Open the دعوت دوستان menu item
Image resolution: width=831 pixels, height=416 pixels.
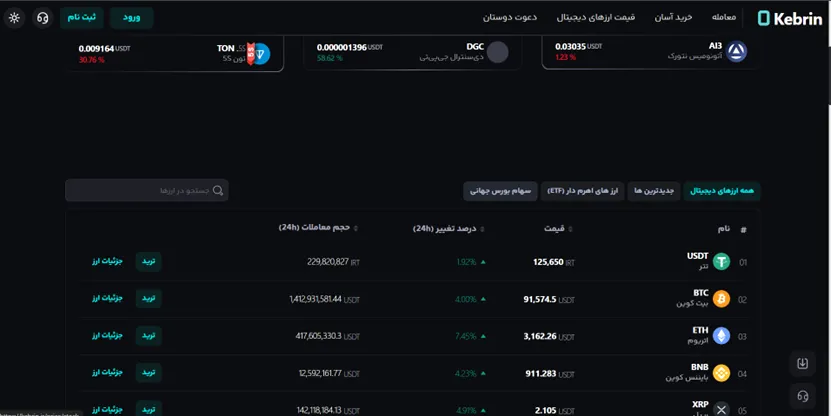pyautogui.click(x=509, y=17)
